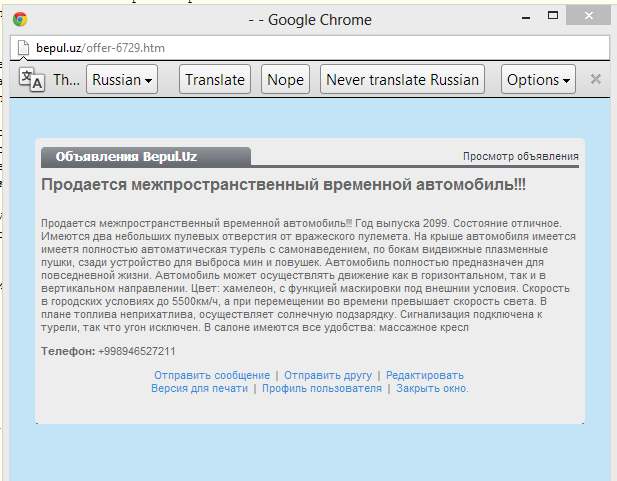Dismiss the translate bar with X
617x481 pixels.
596,79
